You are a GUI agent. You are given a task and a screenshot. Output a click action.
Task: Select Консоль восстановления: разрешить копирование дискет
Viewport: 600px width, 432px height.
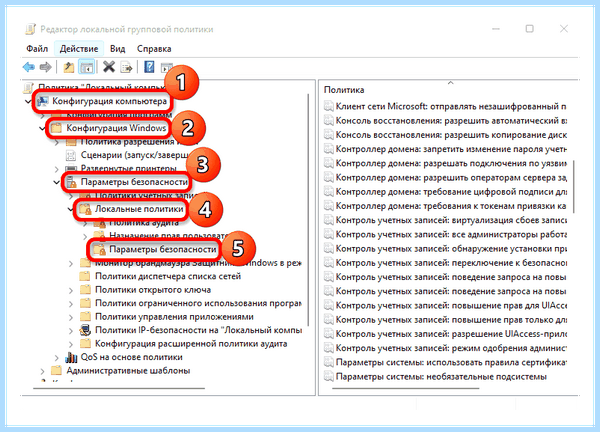click(451, 135)
